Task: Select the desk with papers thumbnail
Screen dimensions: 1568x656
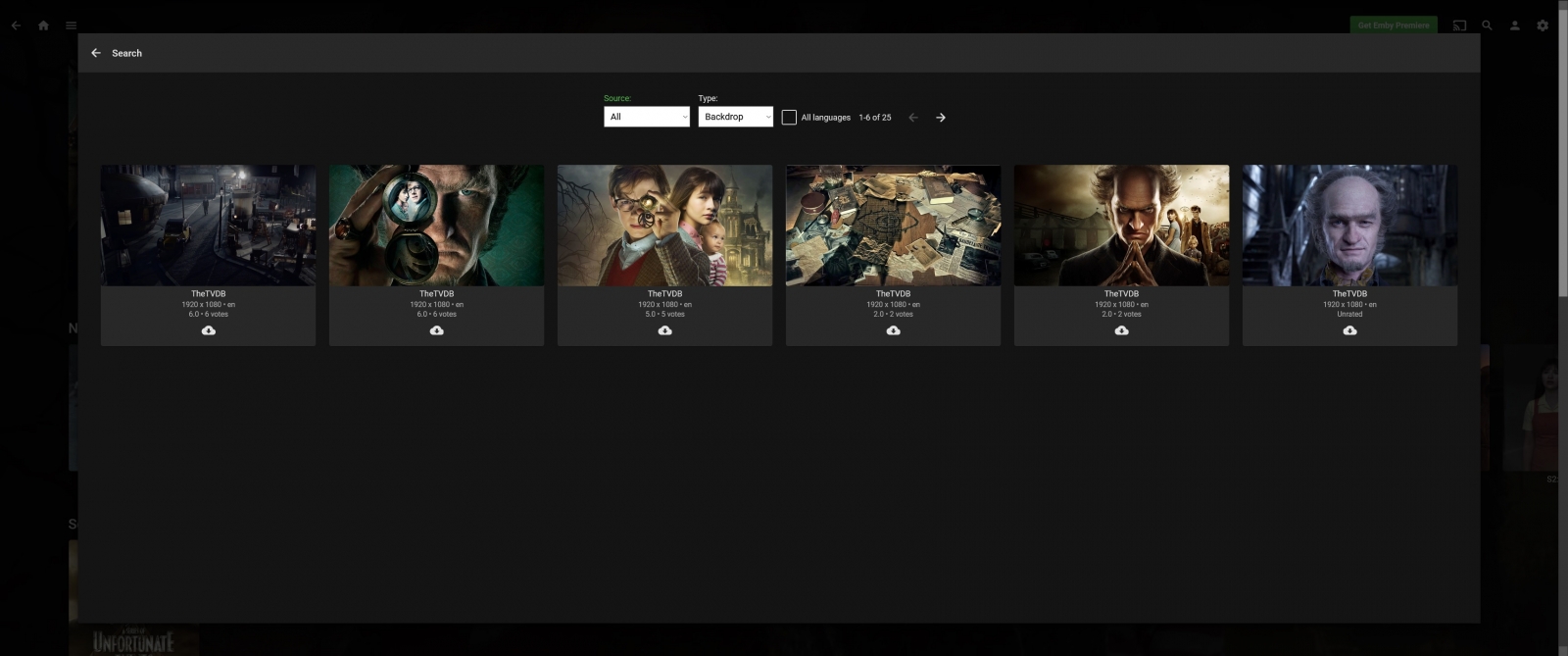Action: 894,226
